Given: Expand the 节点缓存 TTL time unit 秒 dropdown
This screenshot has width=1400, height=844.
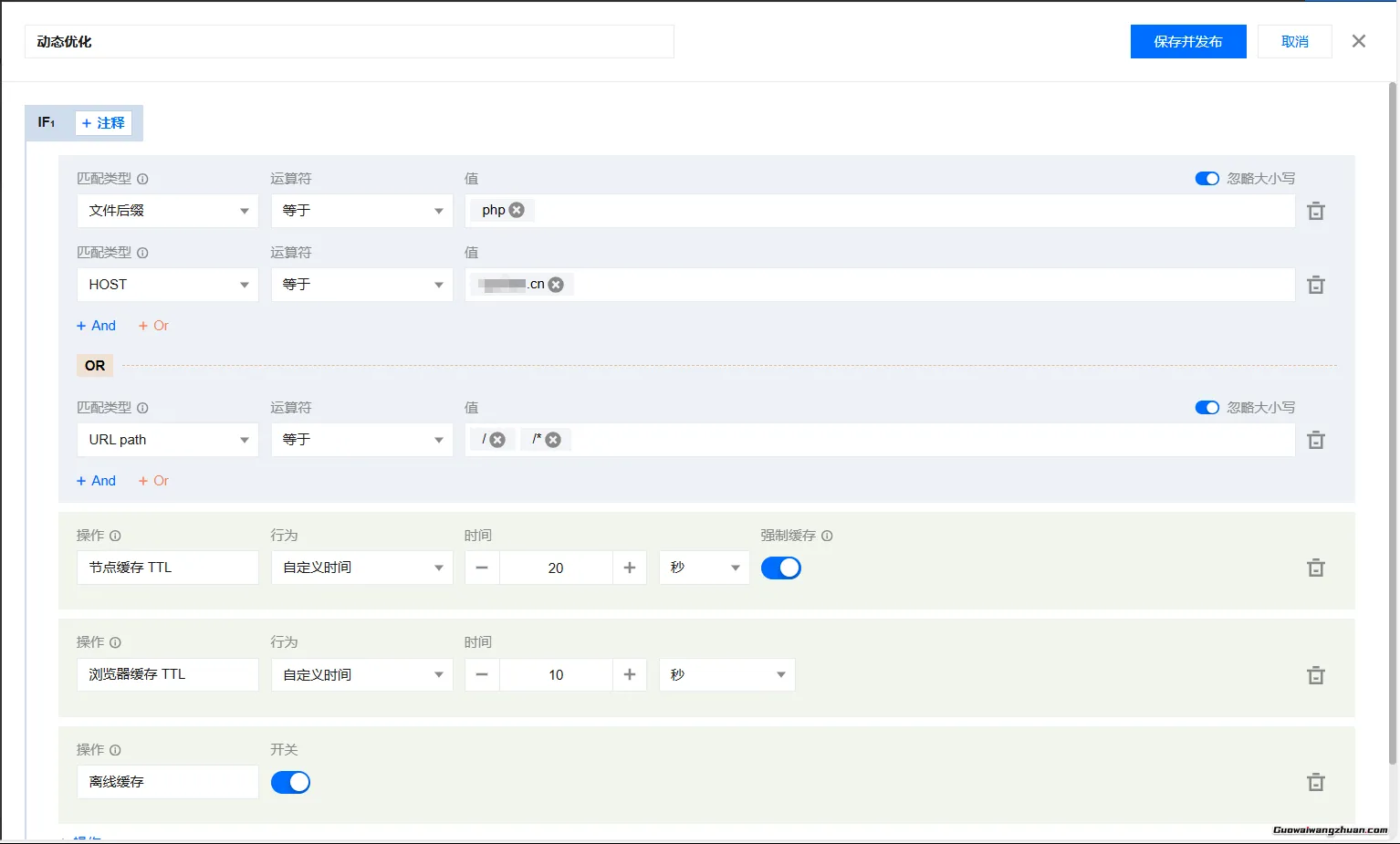Looking at the screenshot, I should 704,568.
